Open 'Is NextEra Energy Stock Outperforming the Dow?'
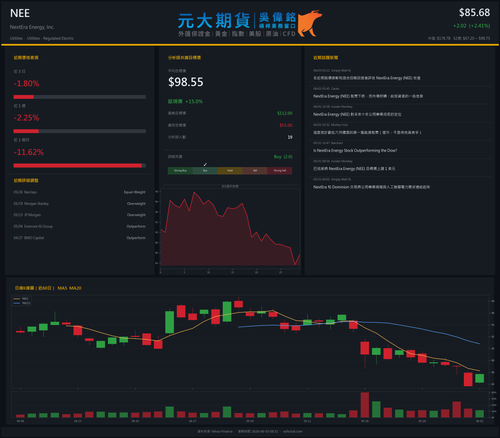This screenshot has width=500, height=438. (x=355, y=151)
